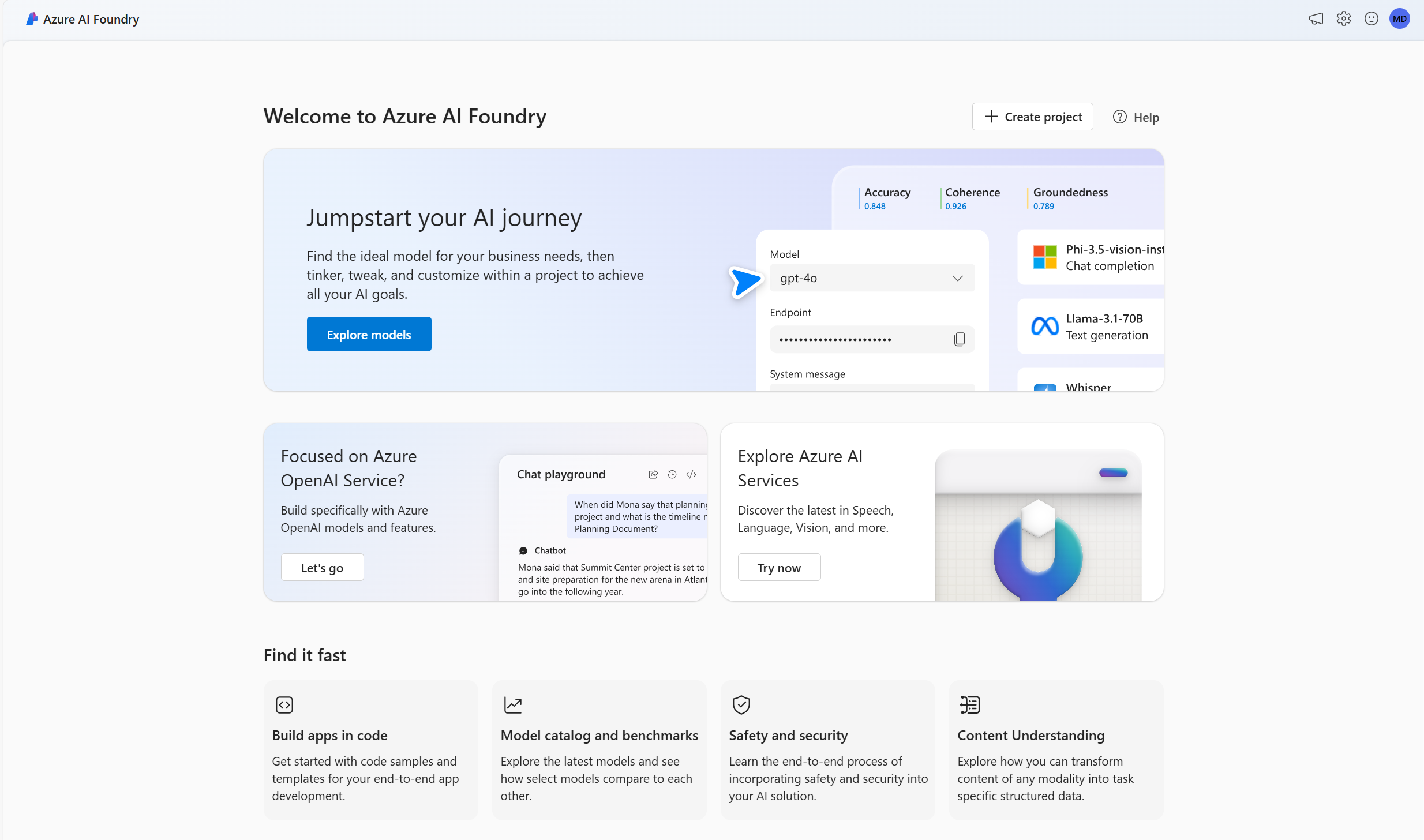Click the share icon in Chat playground
Screen dimensions: 1424x840
[653, 474]
